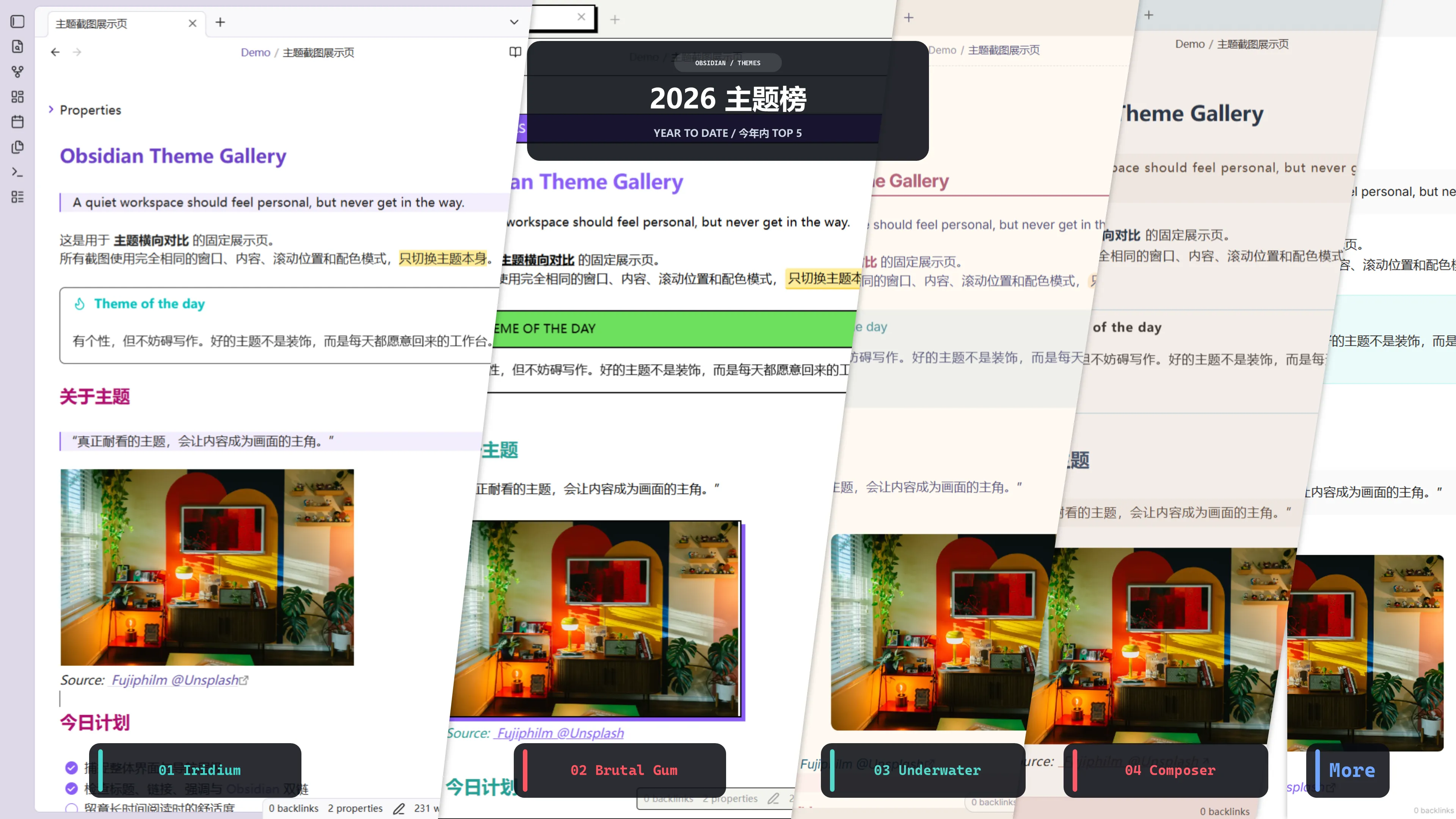Open the calendar daily note ribbon icon
The width and height of the screenshot is (1456, 819).
pos(17,121)
